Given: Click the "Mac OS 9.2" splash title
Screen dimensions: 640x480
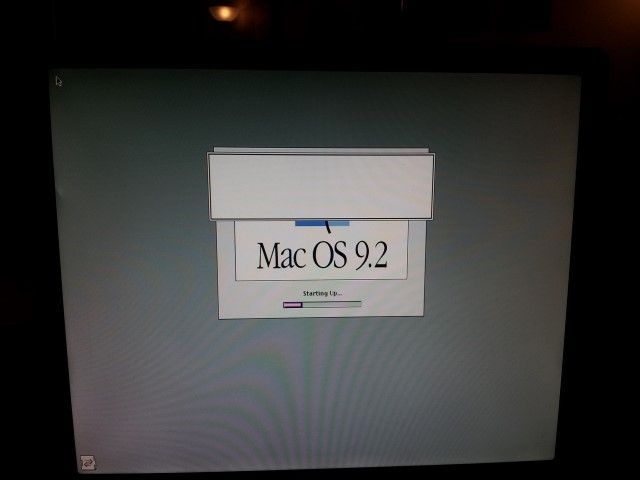Looking at the screenshot, I should pos(322,255).
